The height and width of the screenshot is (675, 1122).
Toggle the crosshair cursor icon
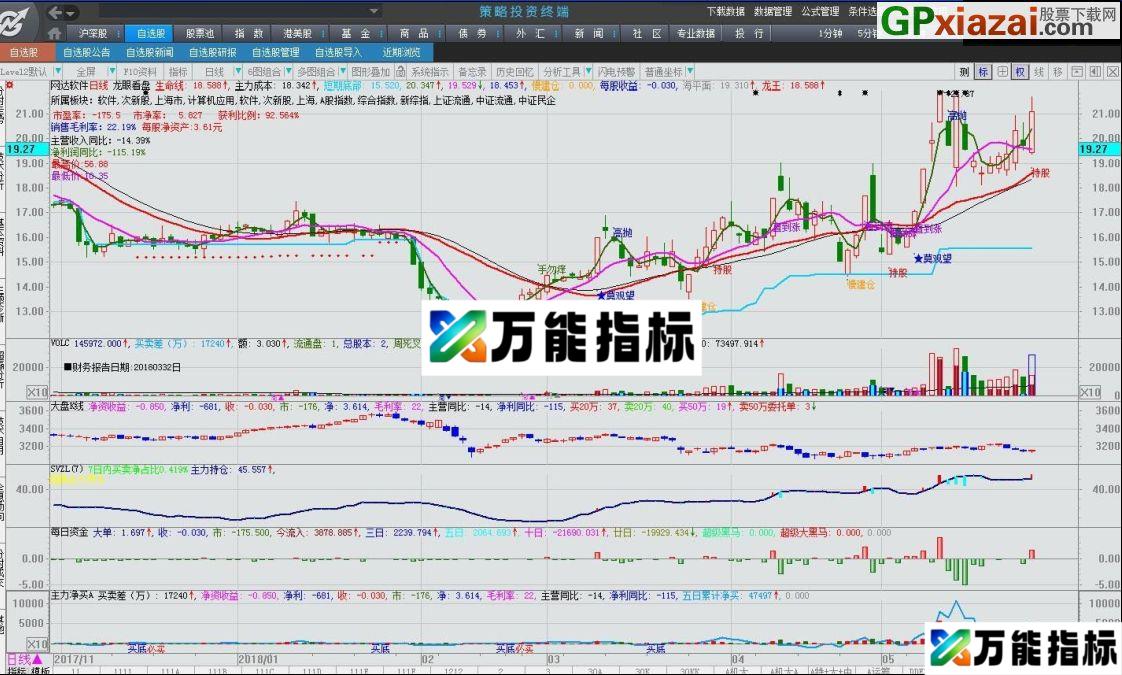(1002, 71)
